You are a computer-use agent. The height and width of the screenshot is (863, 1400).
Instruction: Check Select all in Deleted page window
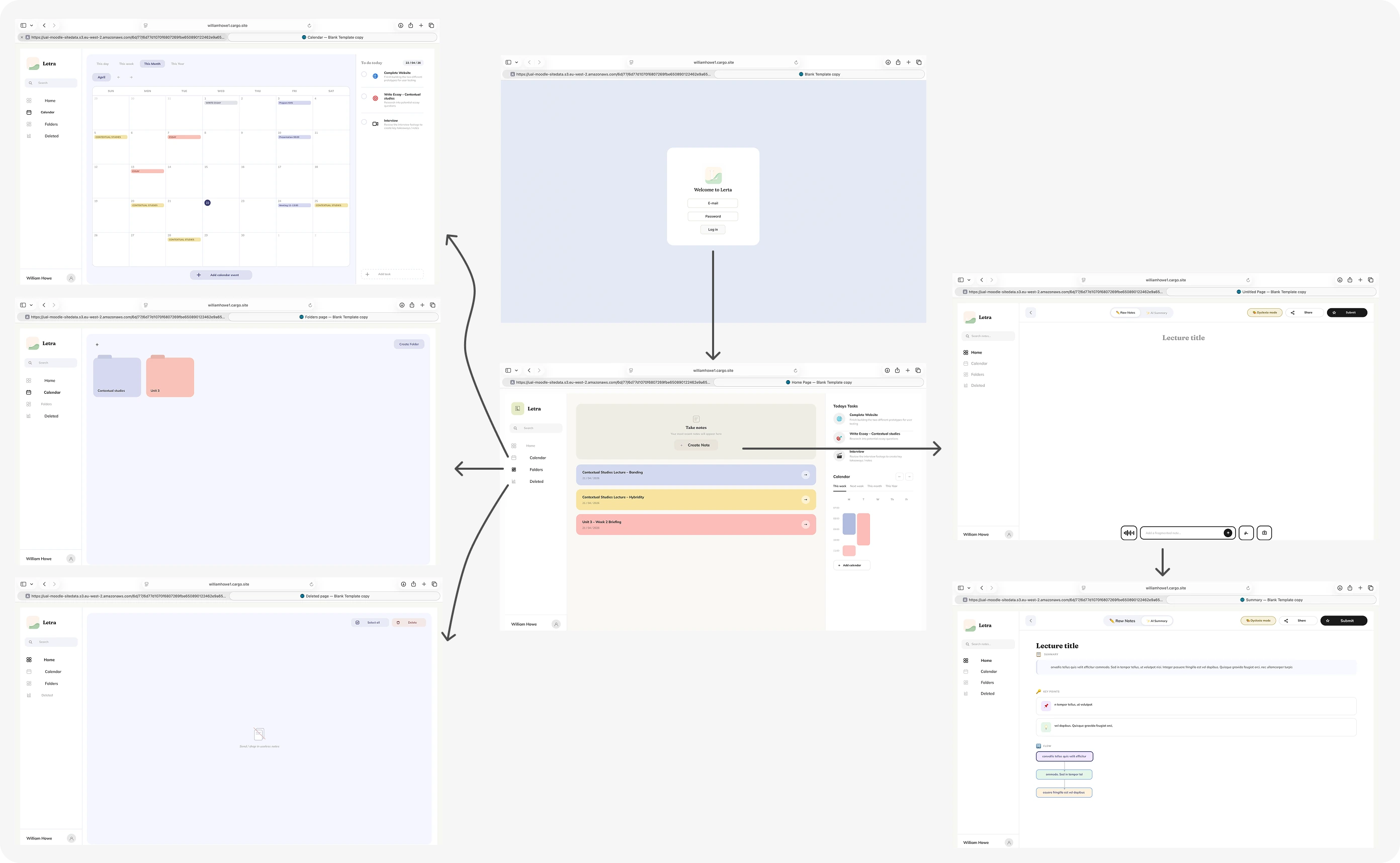tap(370, 623)
